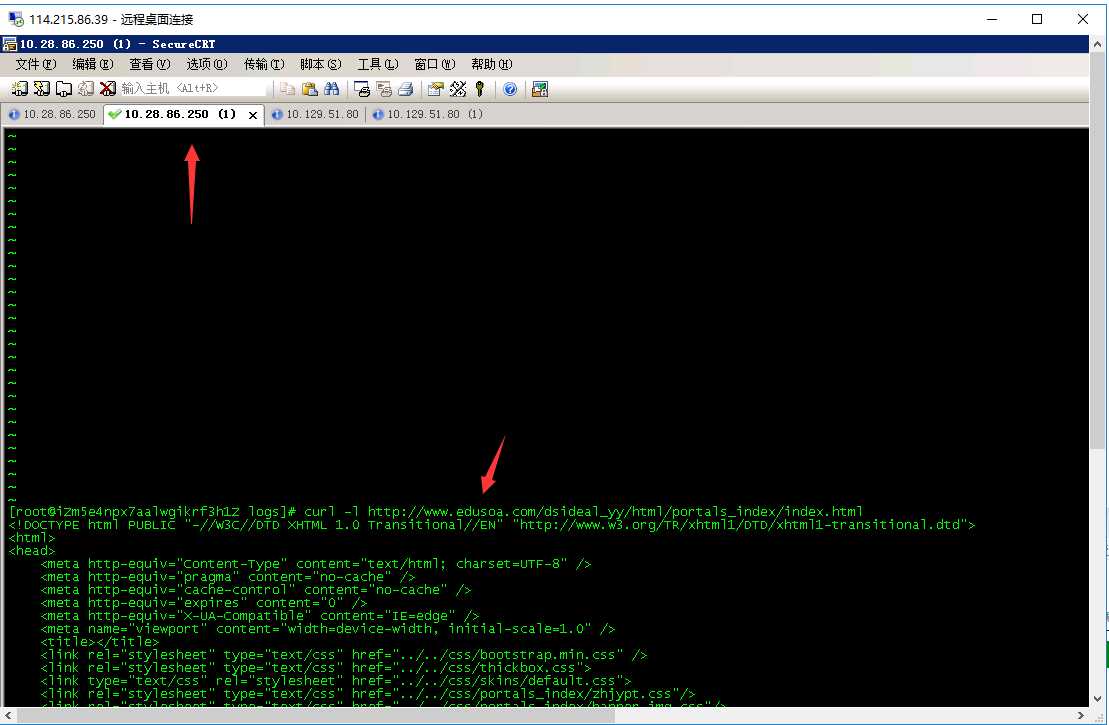
Task: Switch to first 10.28.86.250 session tab
Action: tap(52, 114)
